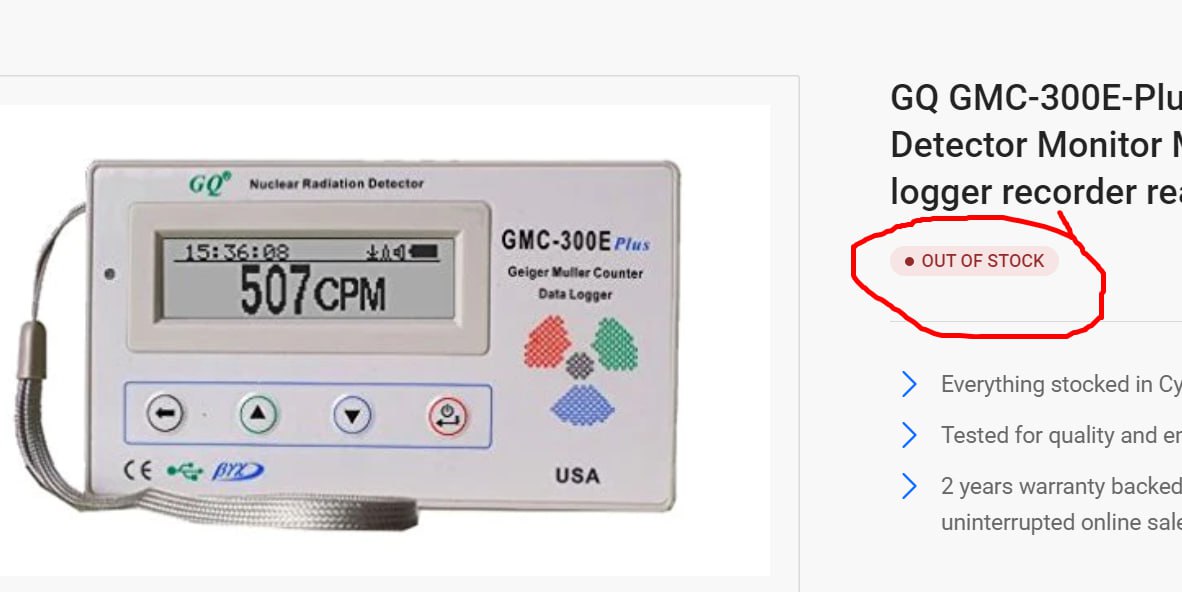Click chevron beside 'Tested for quality' text

pos(909,435)
